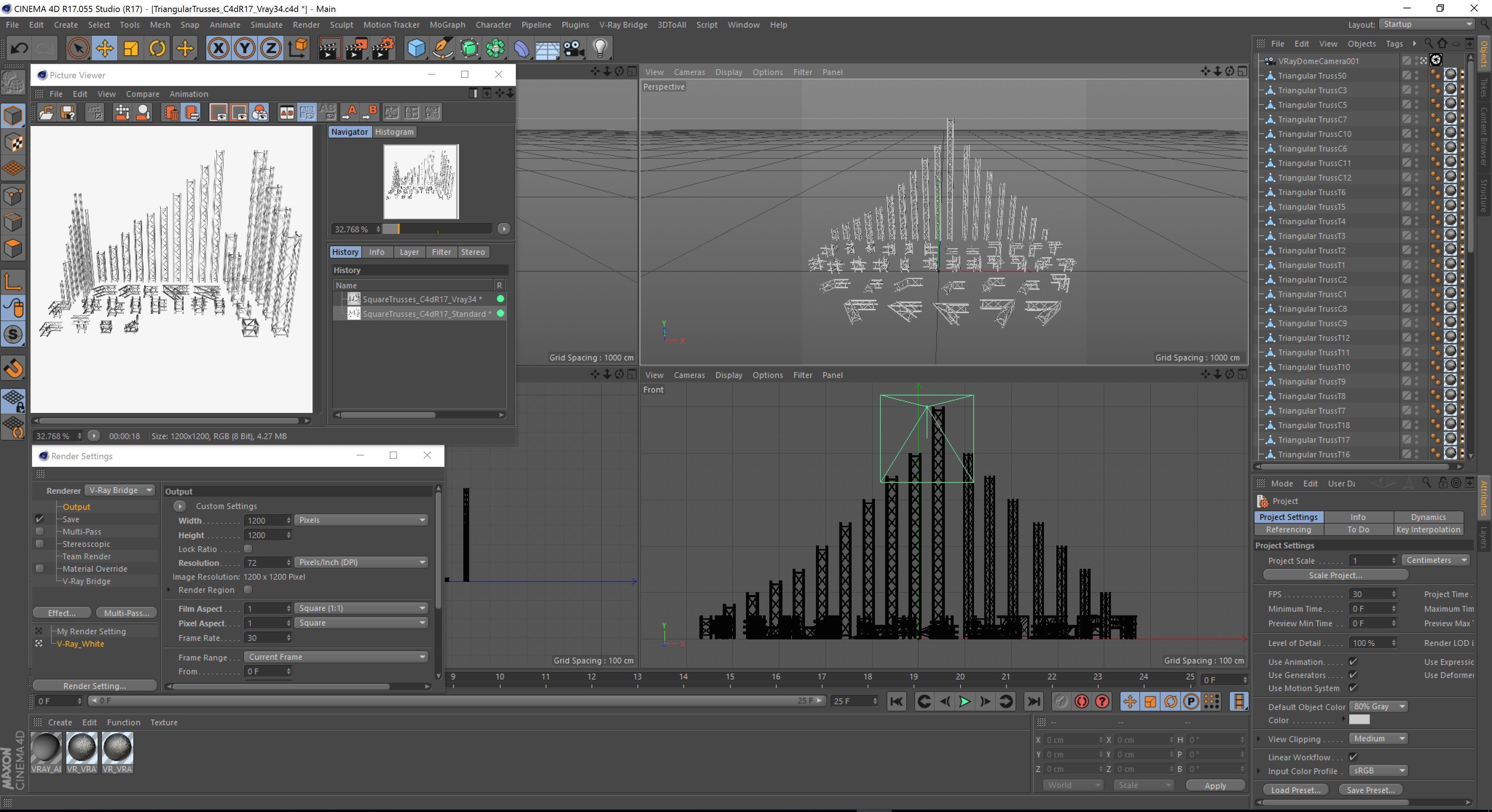
Task: Click the Undo arrow icon
Action: 19,48
